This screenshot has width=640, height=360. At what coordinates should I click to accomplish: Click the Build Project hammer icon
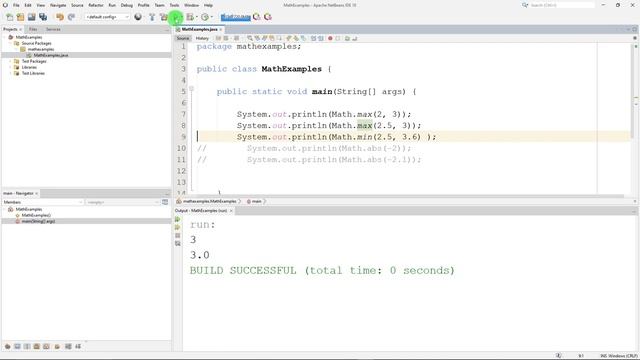152,17
